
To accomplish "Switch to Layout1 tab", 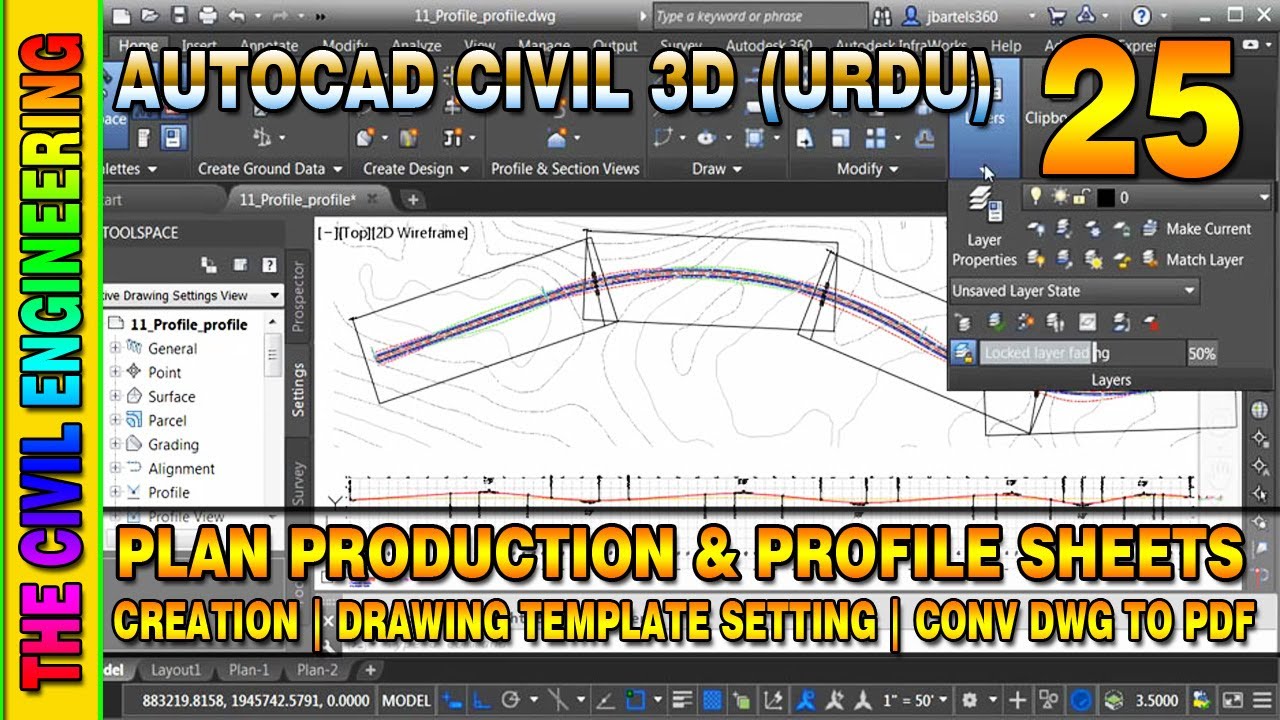I will click(175, 670).
